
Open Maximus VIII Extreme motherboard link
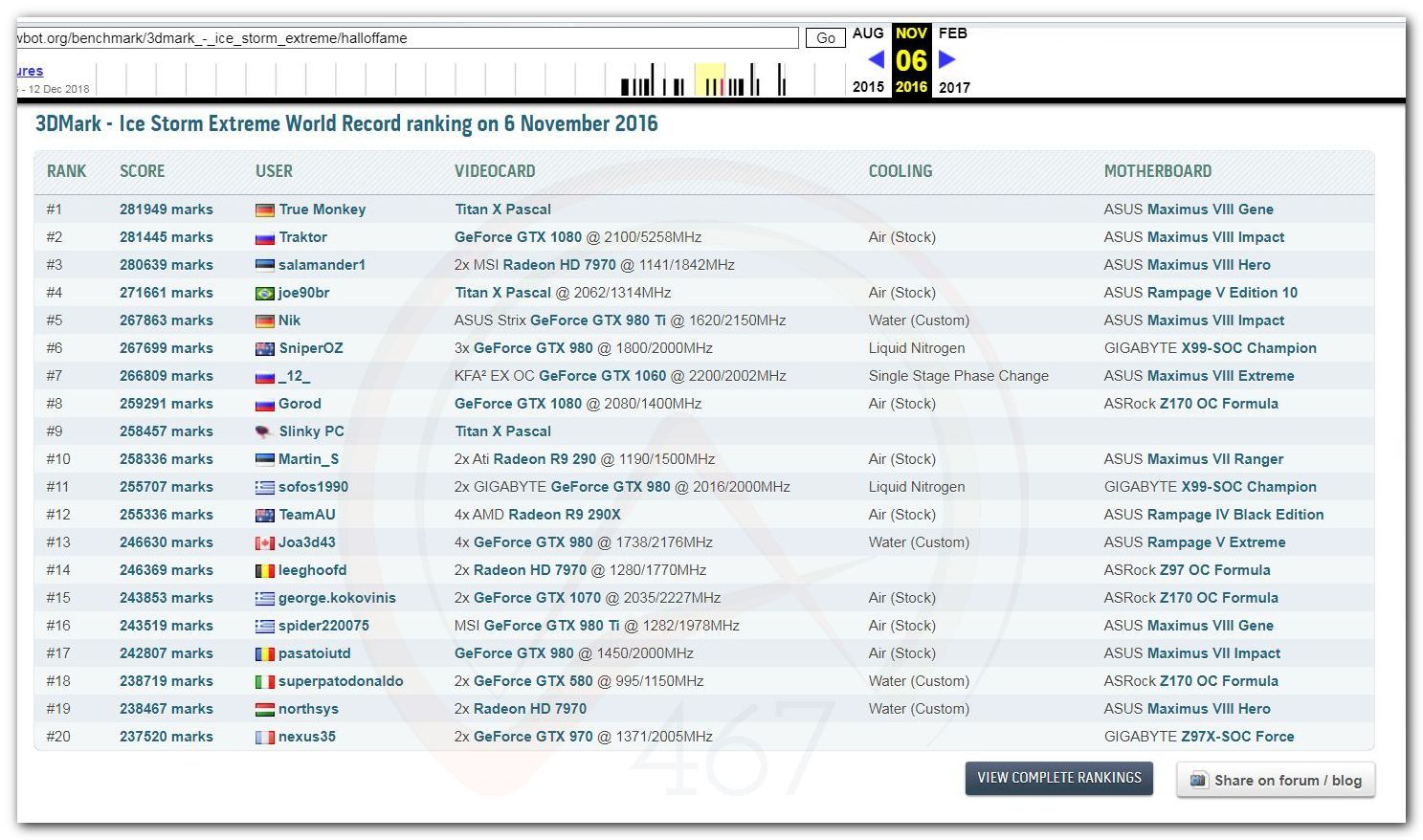pos(1220,376)
